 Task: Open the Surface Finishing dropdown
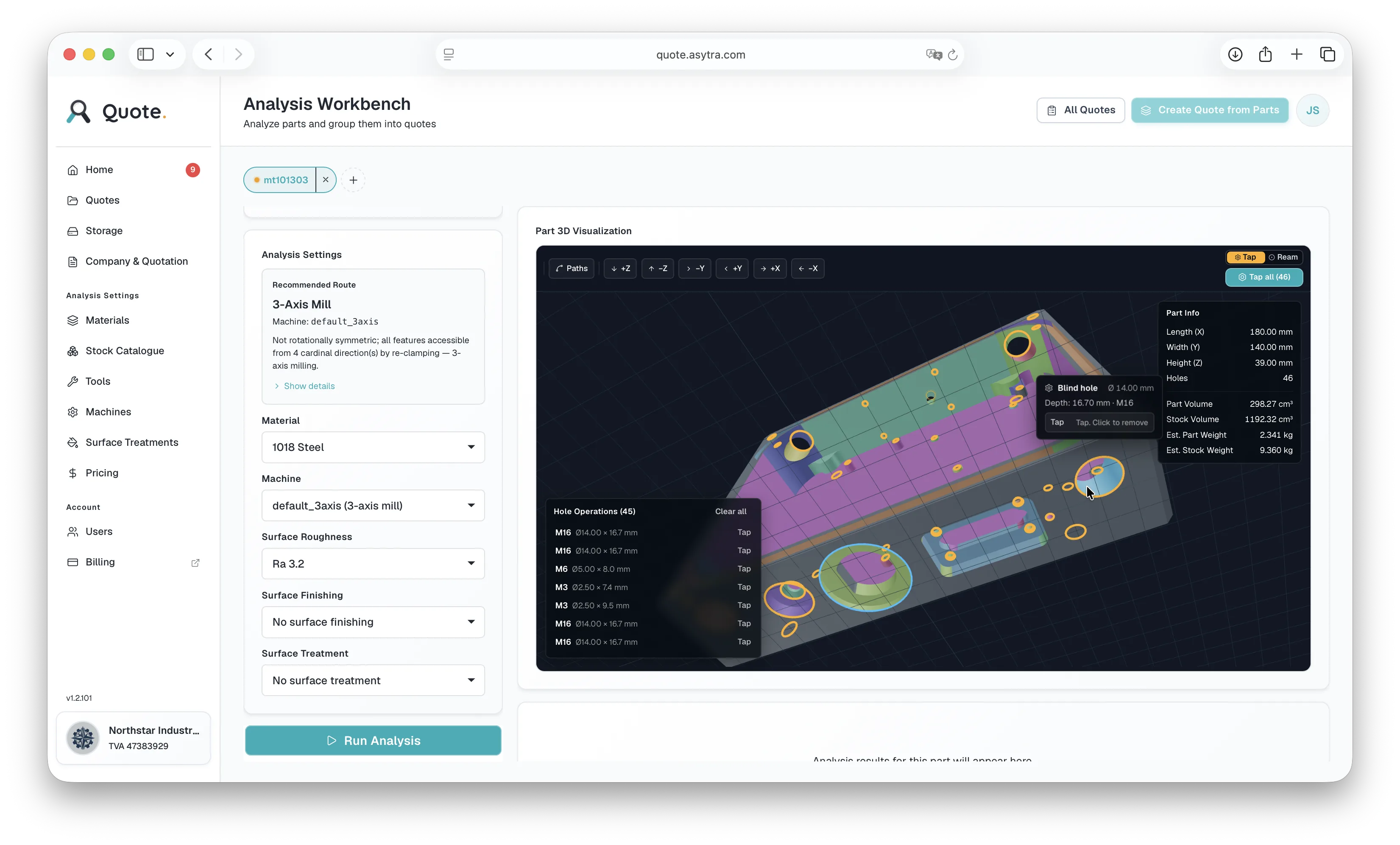pos(373,622)
